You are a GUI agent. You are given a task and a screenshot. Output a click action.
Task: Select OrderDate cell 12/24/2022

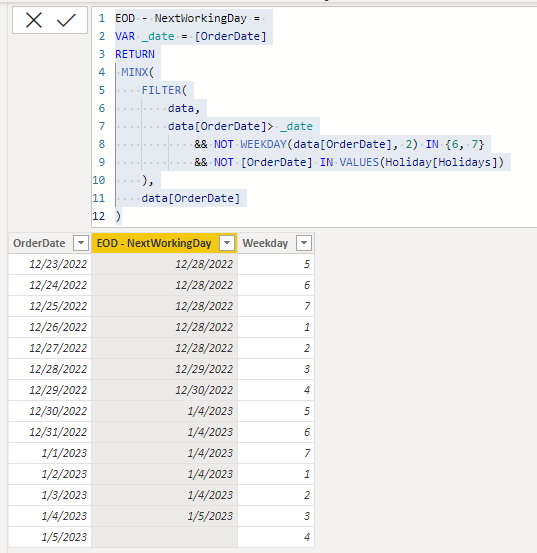pyautogui.click(x=50, y=285)
